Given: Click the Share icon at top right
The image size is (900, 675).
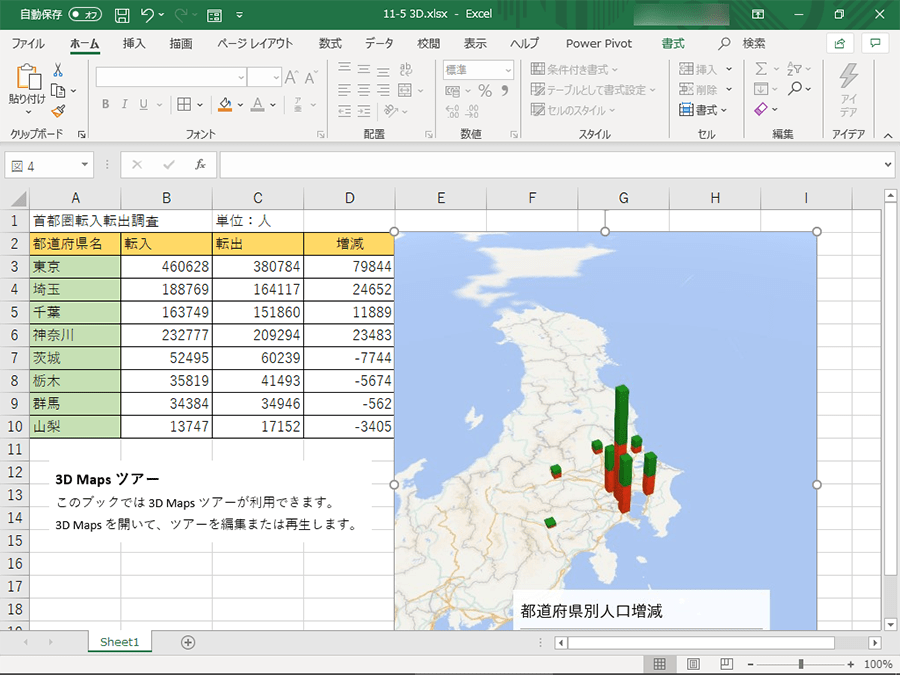Looking at the screenshot, I should click(840, 43).
